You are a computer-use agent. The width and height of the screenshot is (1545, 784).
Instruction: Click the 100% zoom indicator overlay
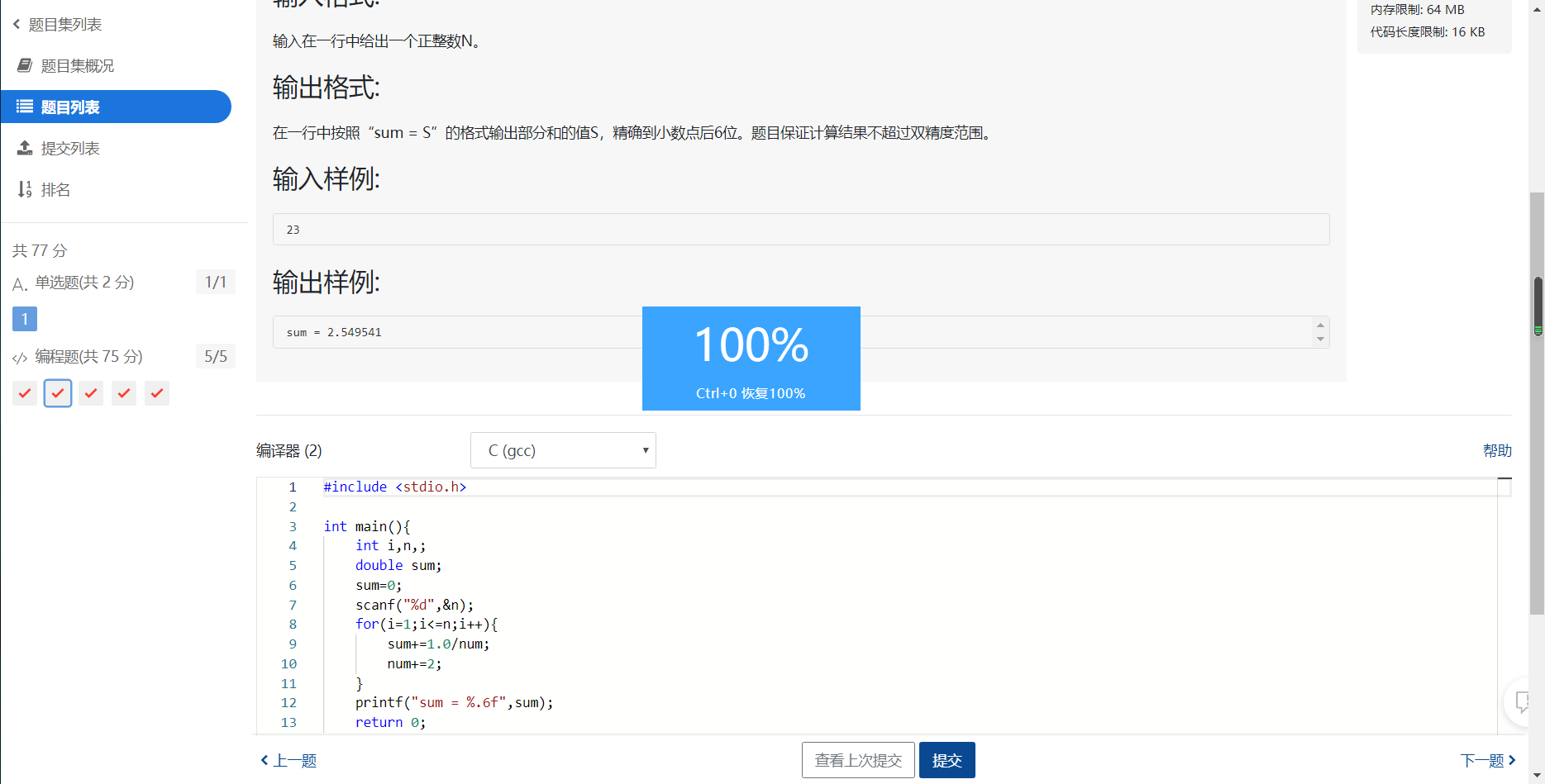[751, 359]
